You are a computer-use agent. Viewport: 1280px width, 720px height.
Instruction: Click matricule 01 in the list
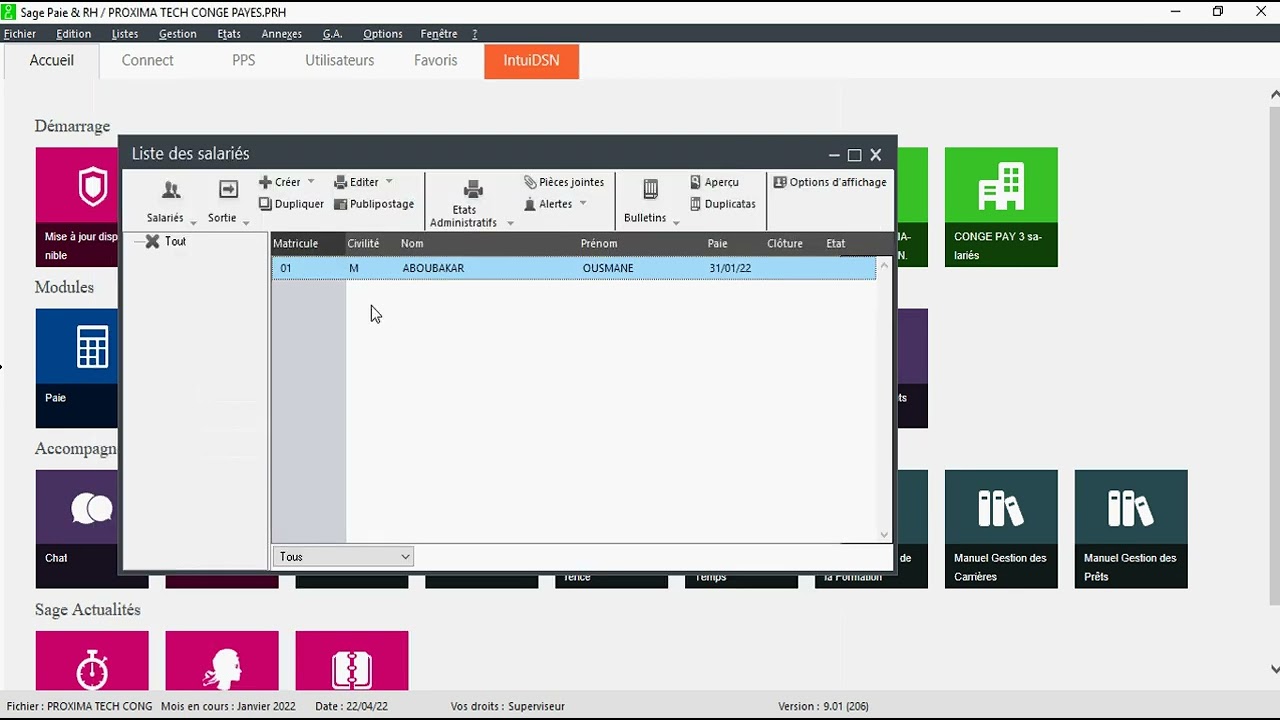coord(286,268)
